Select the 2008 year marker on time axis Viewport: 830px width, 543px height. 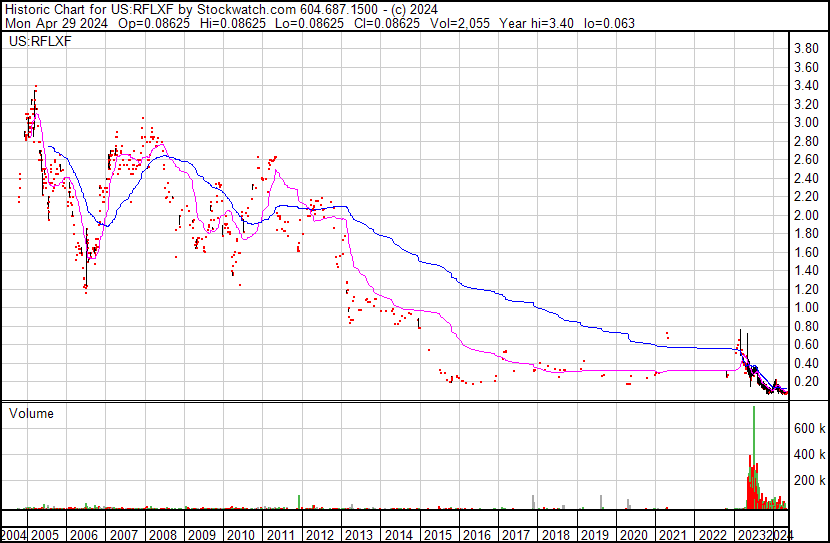click(162, 534)
